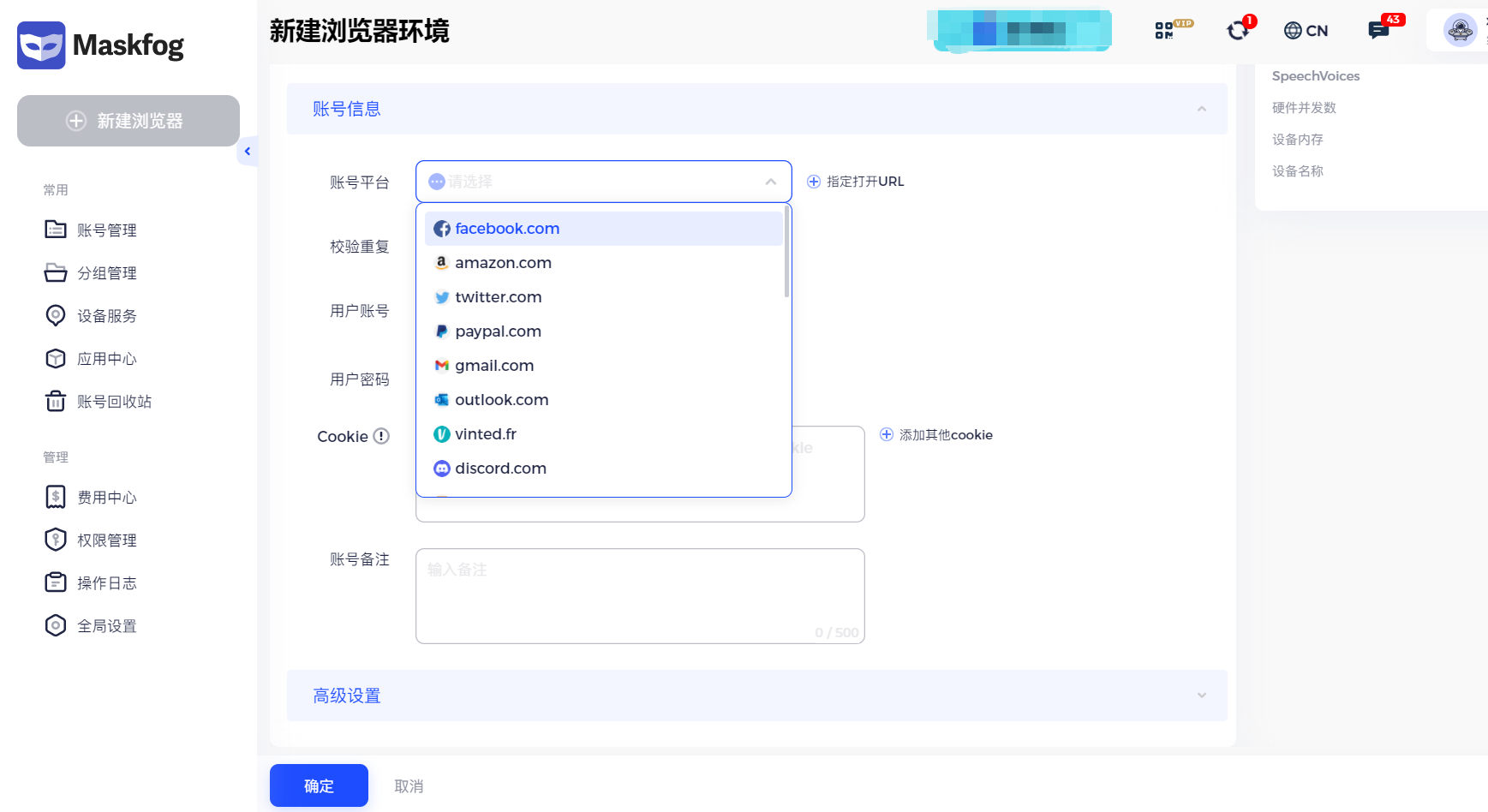Go to 应用中心 in the sidebar
The width and height of the screenshot is (1488, 812).
[107, 358]
